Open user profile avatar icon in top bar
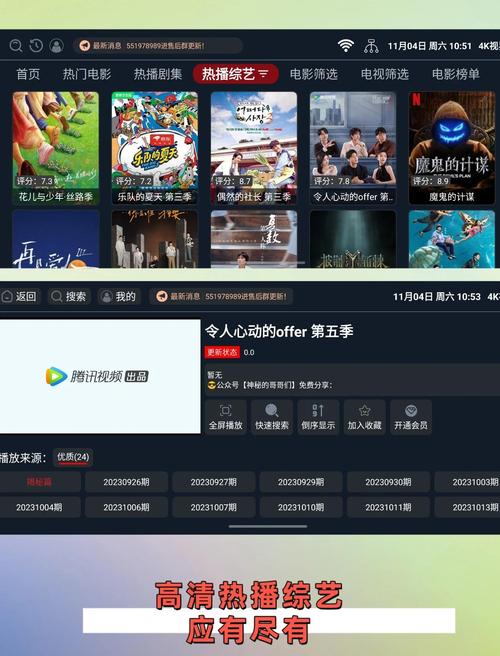Screen dimensions: 500x656 tap(56, 45)
